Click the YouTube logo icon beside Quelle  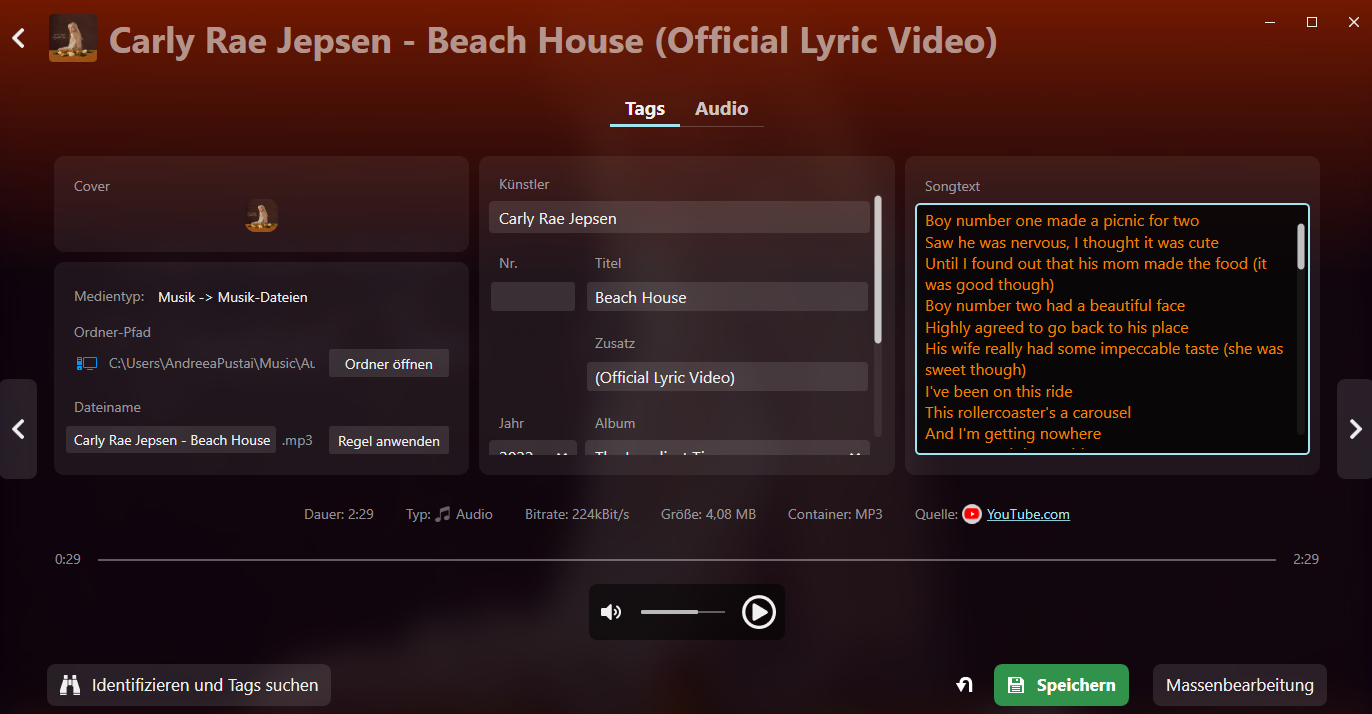tap(972, 514)
